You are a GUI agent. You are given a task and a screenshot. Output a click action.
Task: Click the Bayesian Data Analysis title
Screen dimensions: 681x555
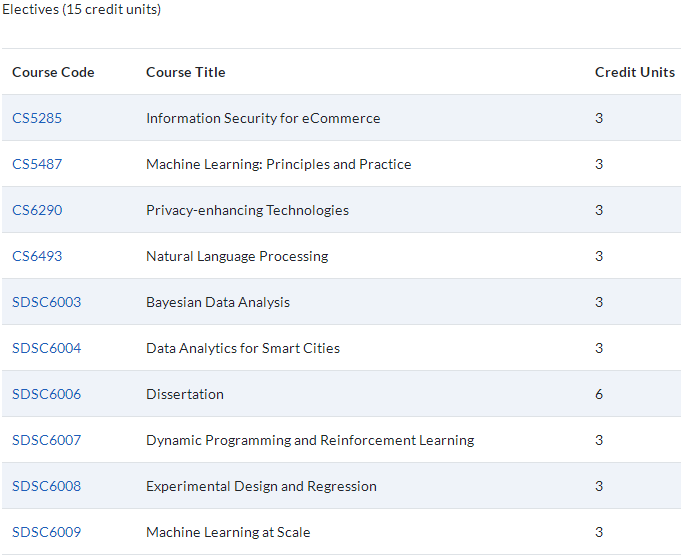tap(218, 302)
